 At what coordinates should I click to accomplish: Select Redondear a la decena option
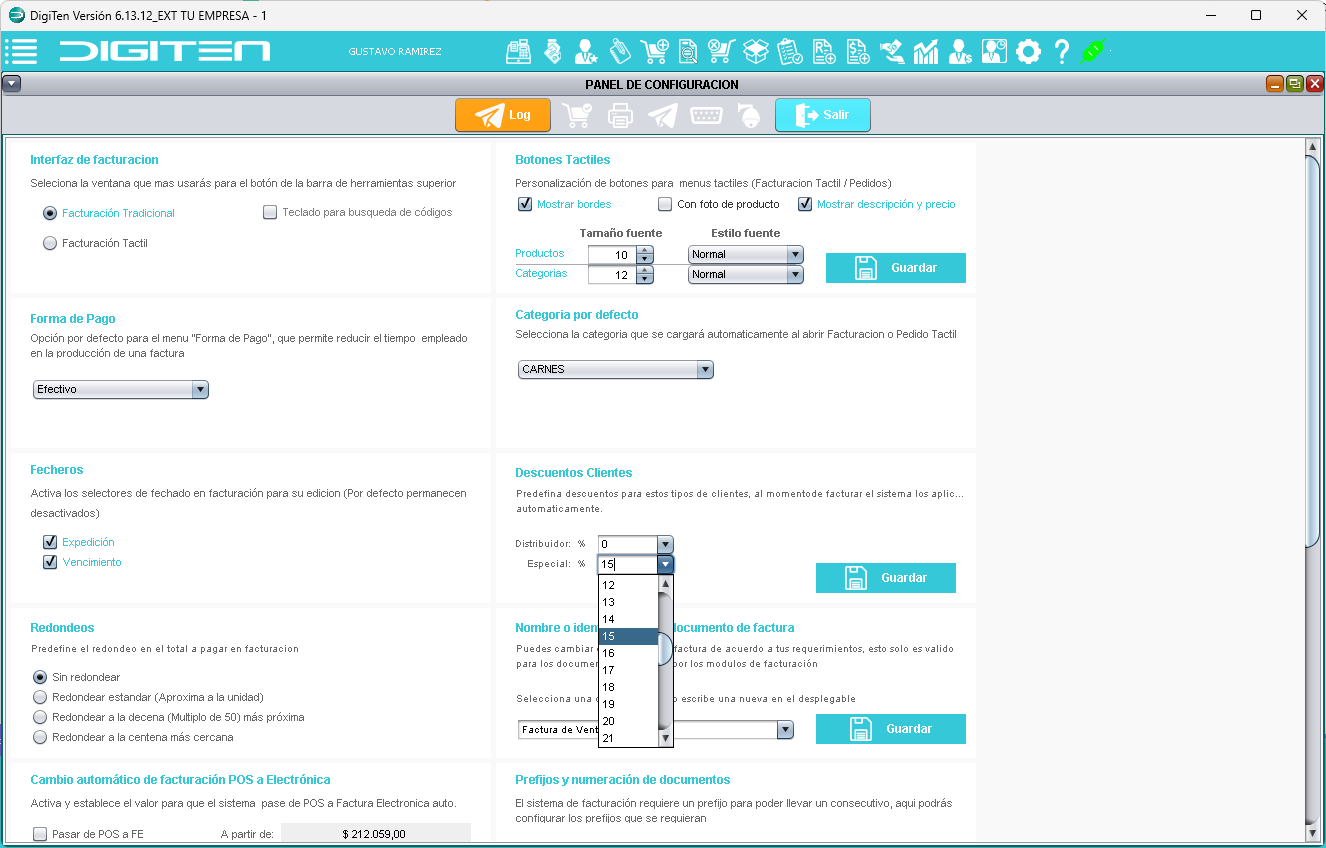40,717
